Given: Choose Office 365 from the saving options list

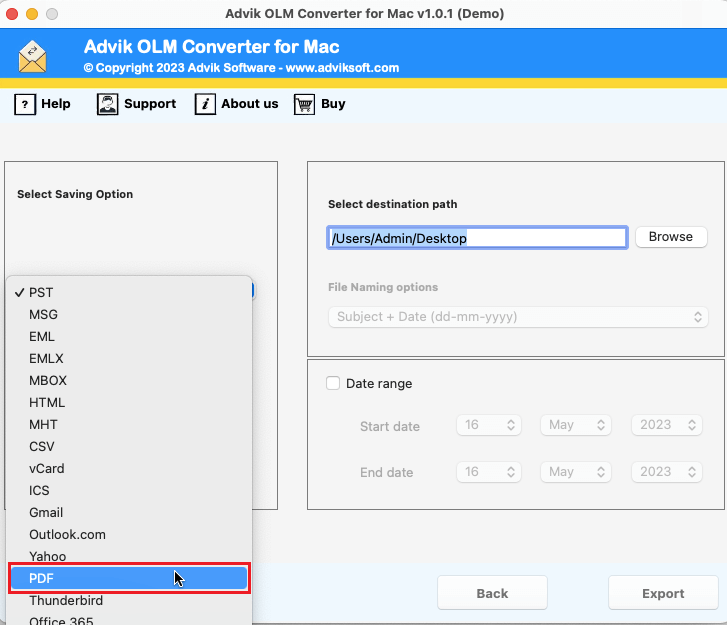Looking at the screenshot, I should tap(129, 619).
